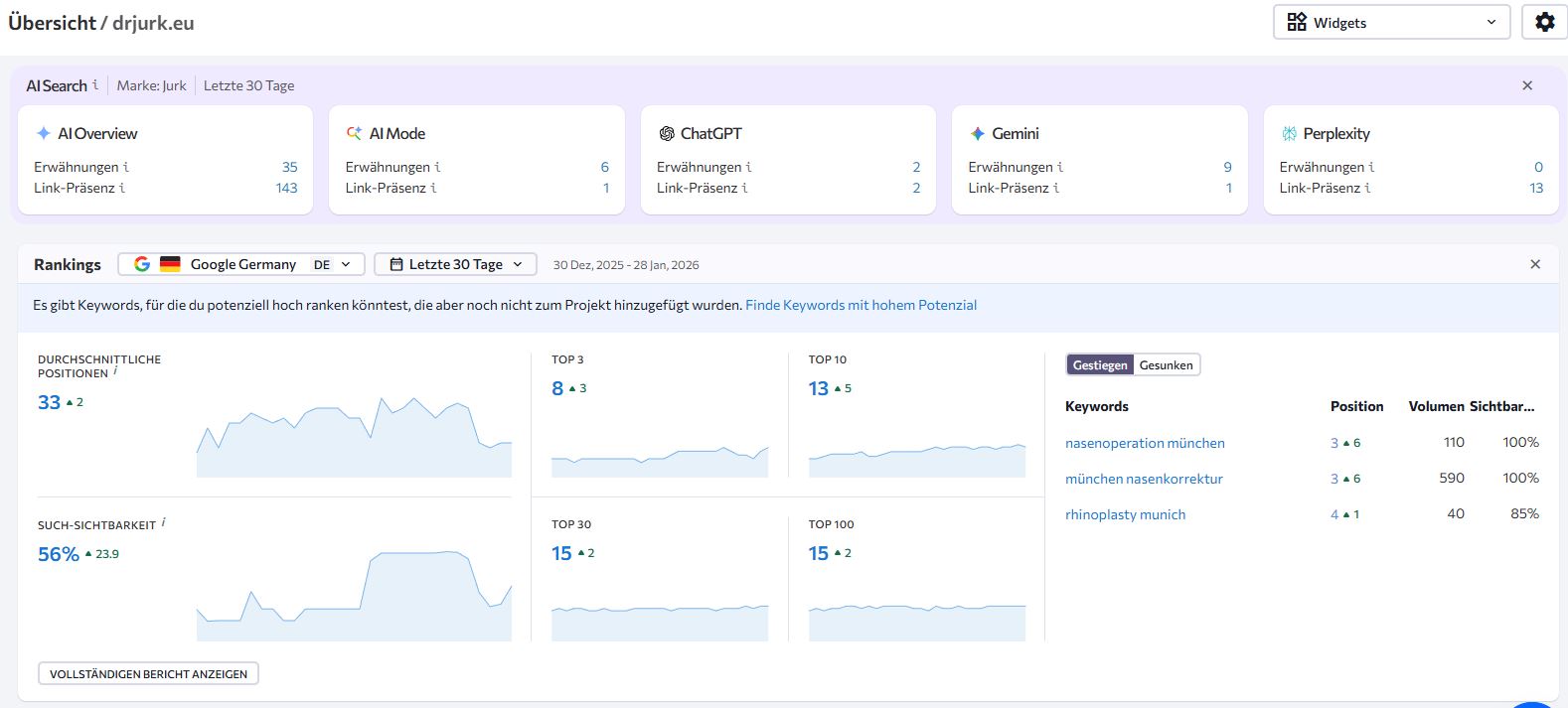1568x708 pixels.
Task: Close the AI Search panel
Action: click(x=1527, y=85)
